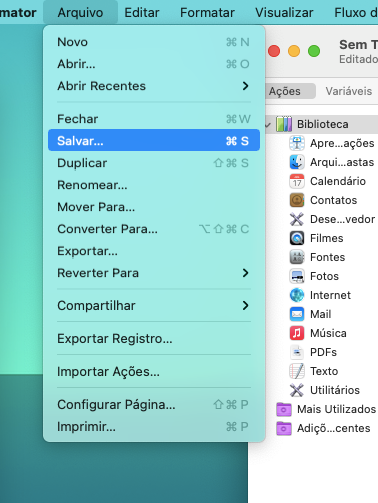Select Renomear... menu entry
Screen dimensions: 378x503
pyautogui.click(x=154, y=185)
